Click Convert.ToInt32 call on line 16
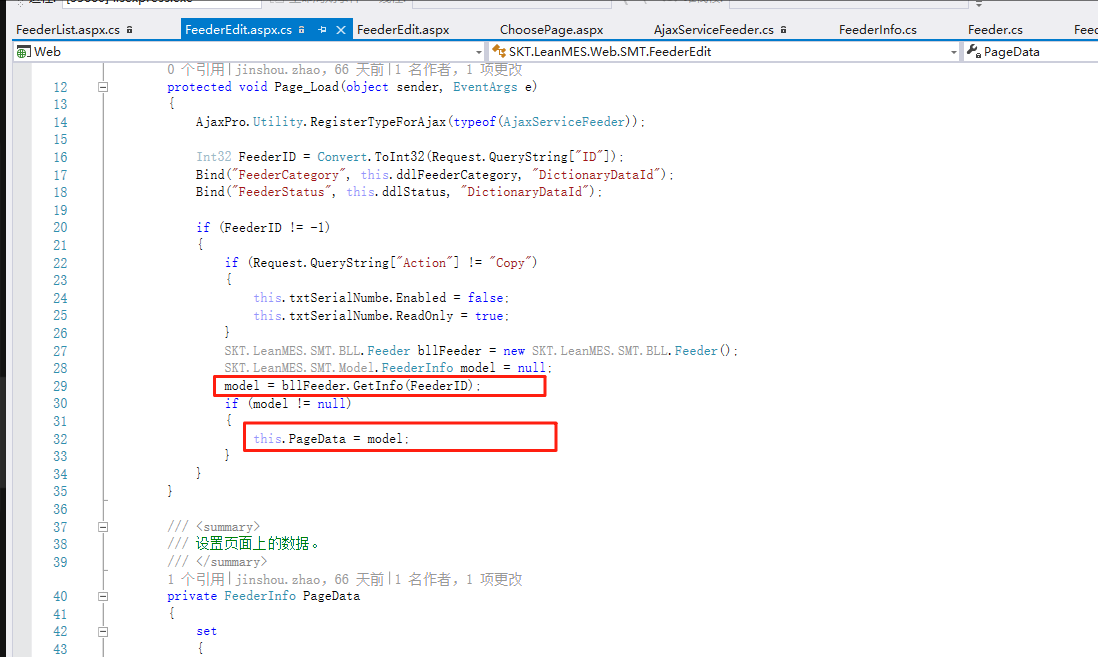 click(370, 157)
